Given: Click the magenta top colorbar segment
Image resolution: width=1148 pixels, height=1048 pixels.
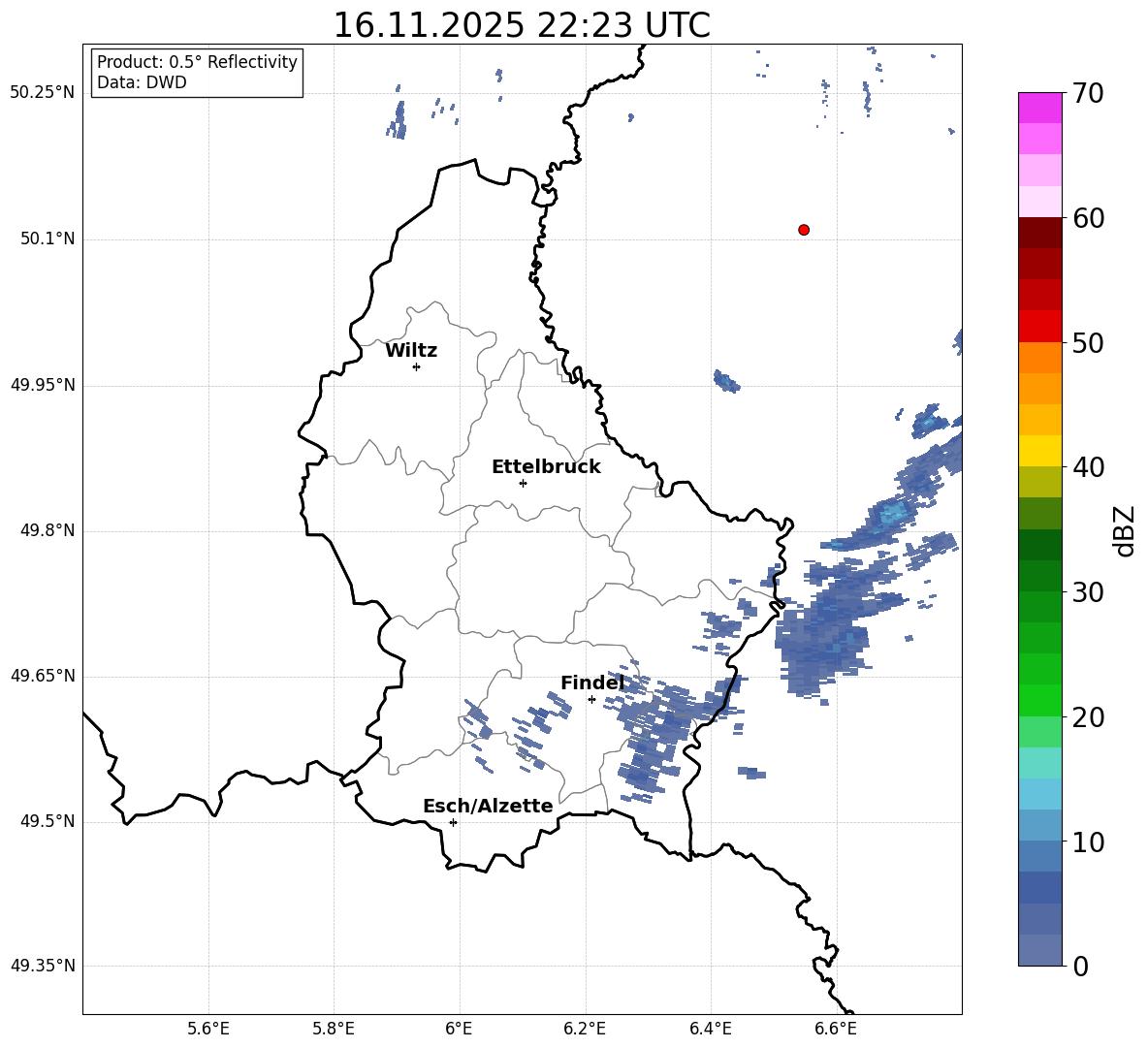Looking at the screenshot, I should [x=1040, y=109].
